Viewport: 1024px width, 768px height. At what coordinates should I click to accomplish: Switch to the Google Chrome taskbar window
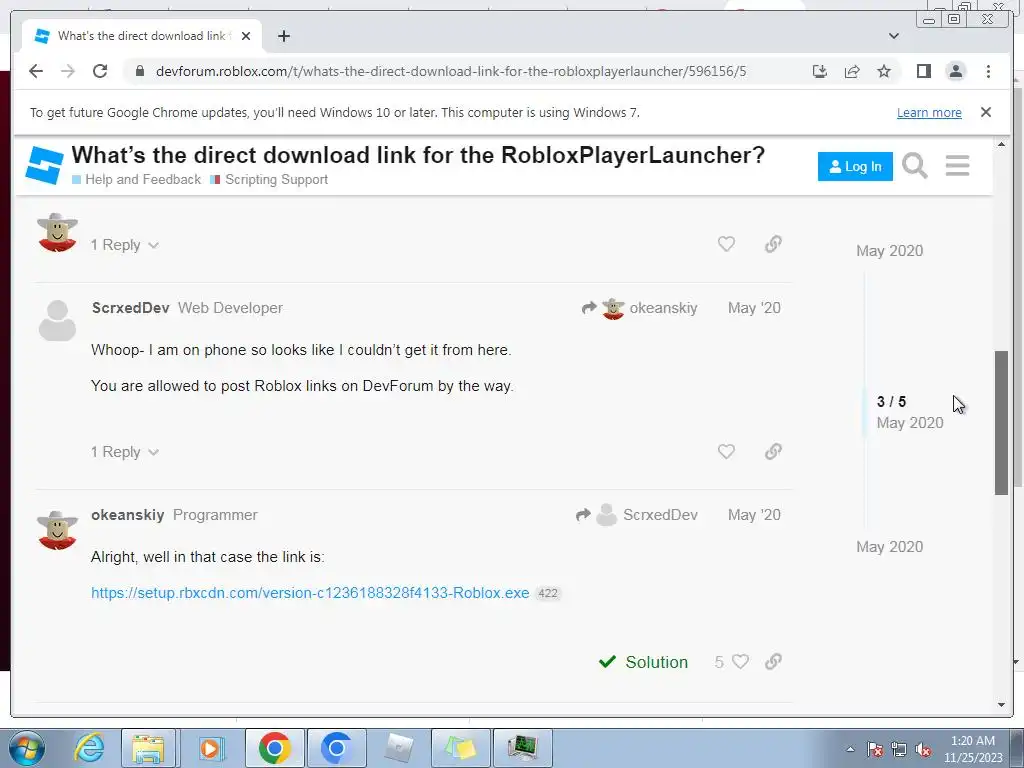coord(274,748)
